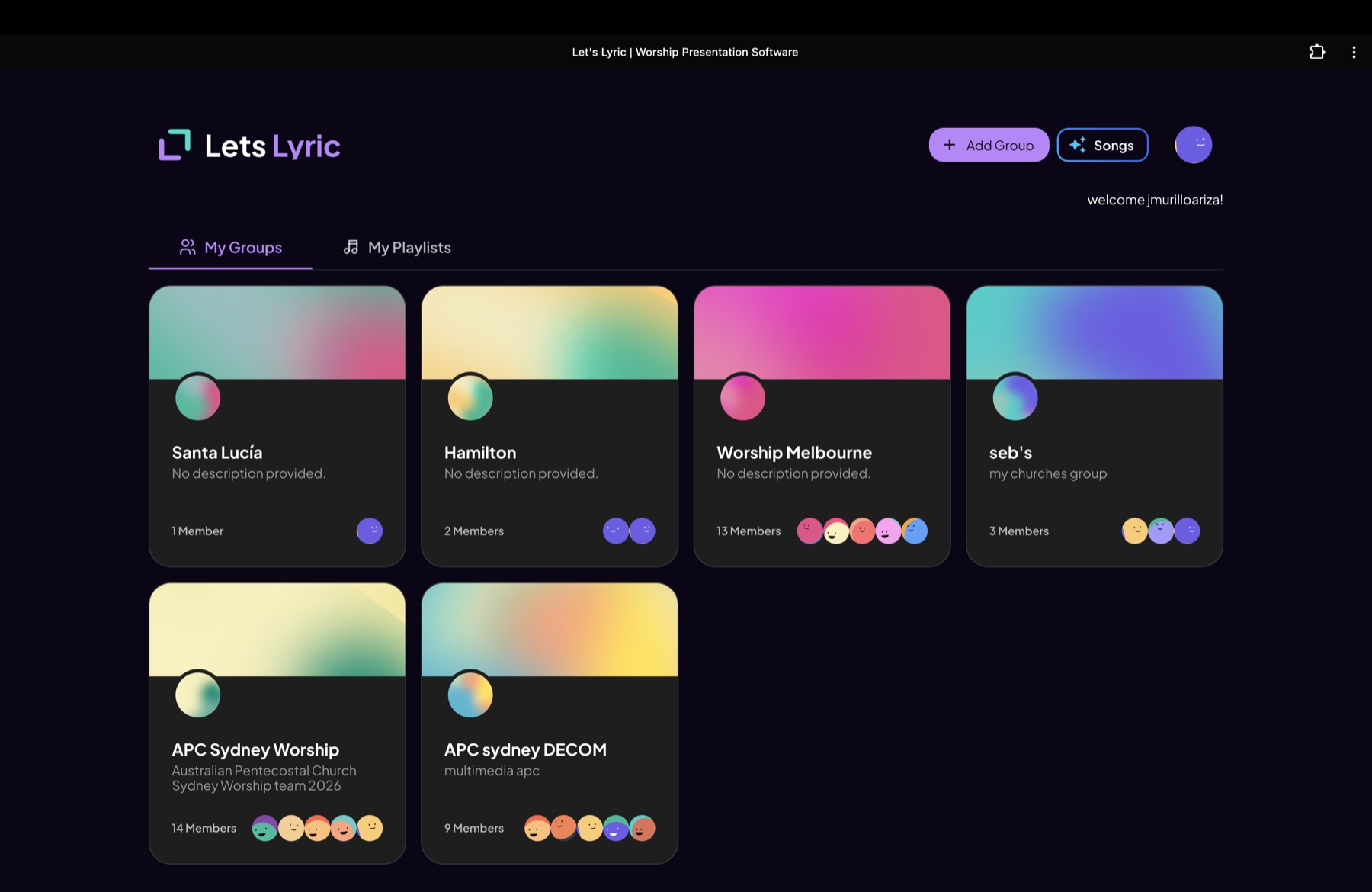Click the Santa Lucía group round avatar
The width and height of the screenshot is (1372, 892).
click(198, 397)
